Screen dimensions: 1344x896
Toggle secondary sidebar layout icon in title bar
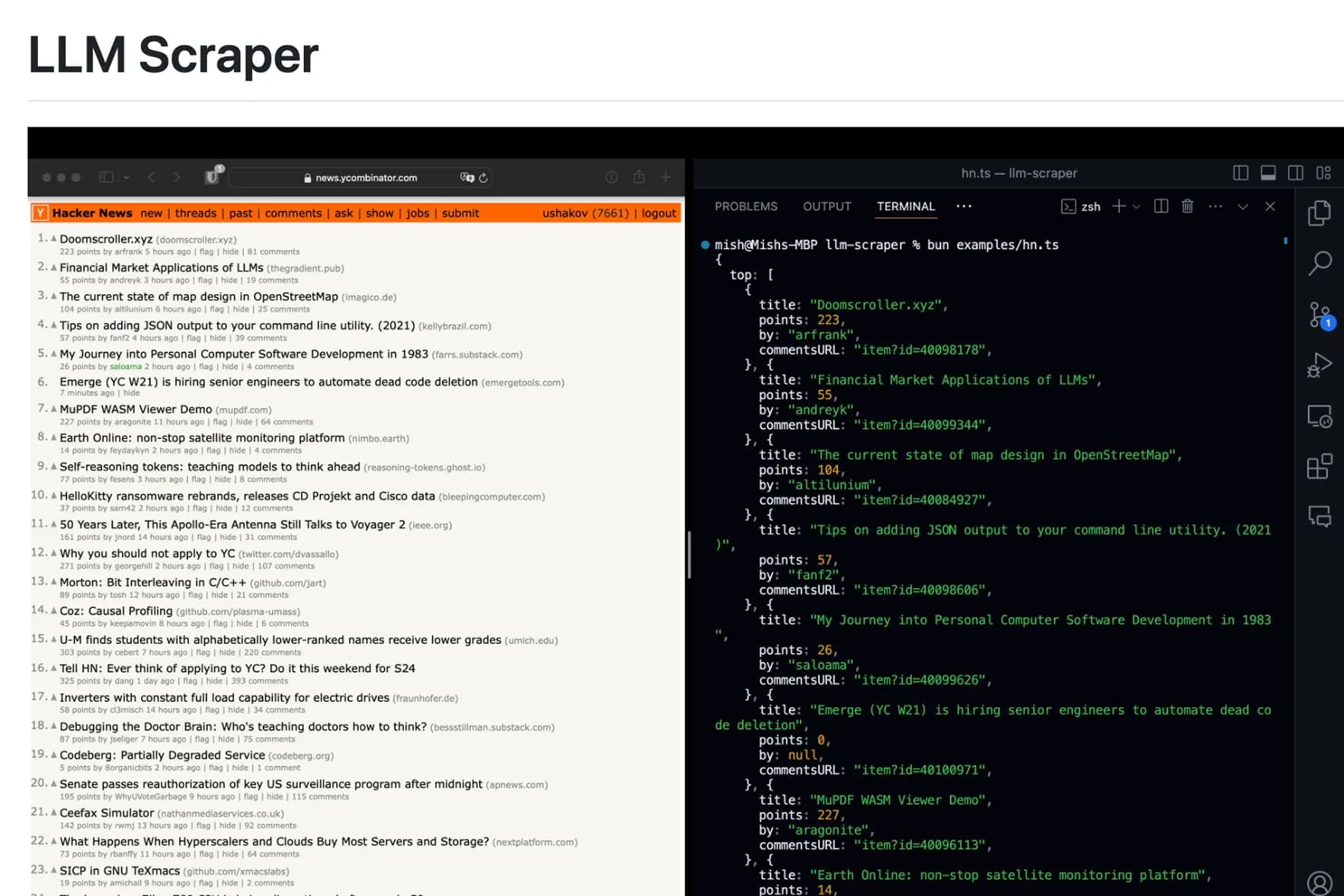coord(1295,173)
